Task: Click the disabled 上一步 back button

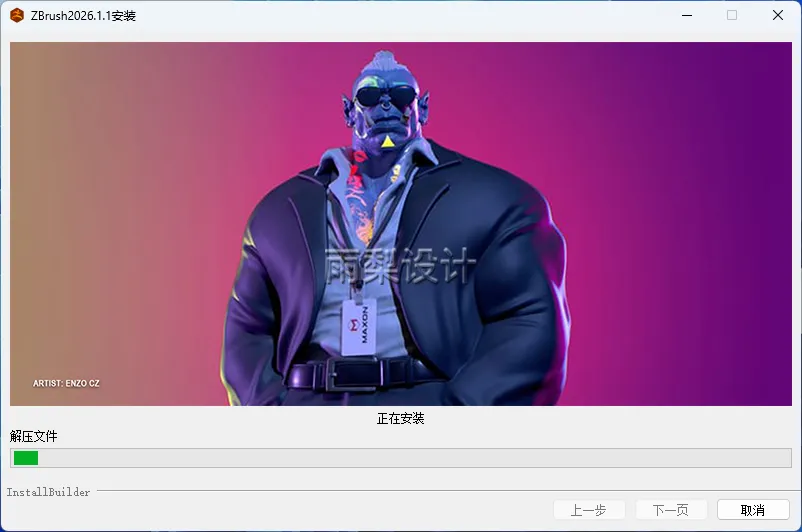Action: [589, 510]
